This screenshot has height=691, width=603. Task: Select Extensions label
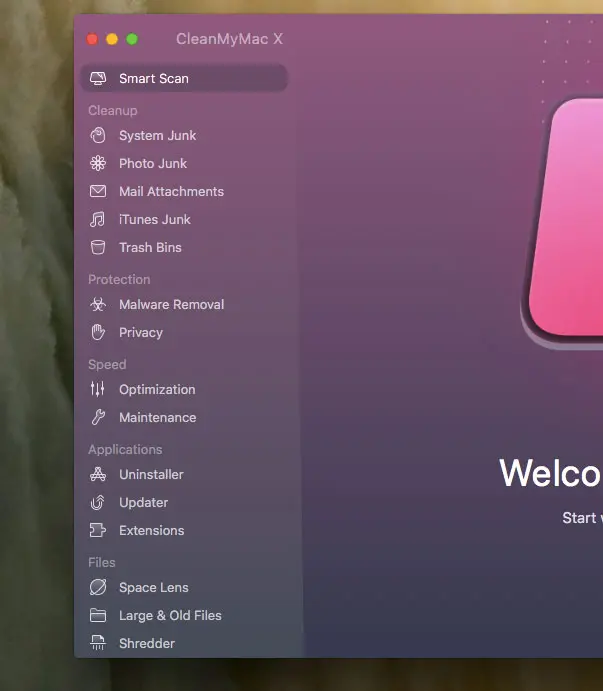tap(151, 530)
